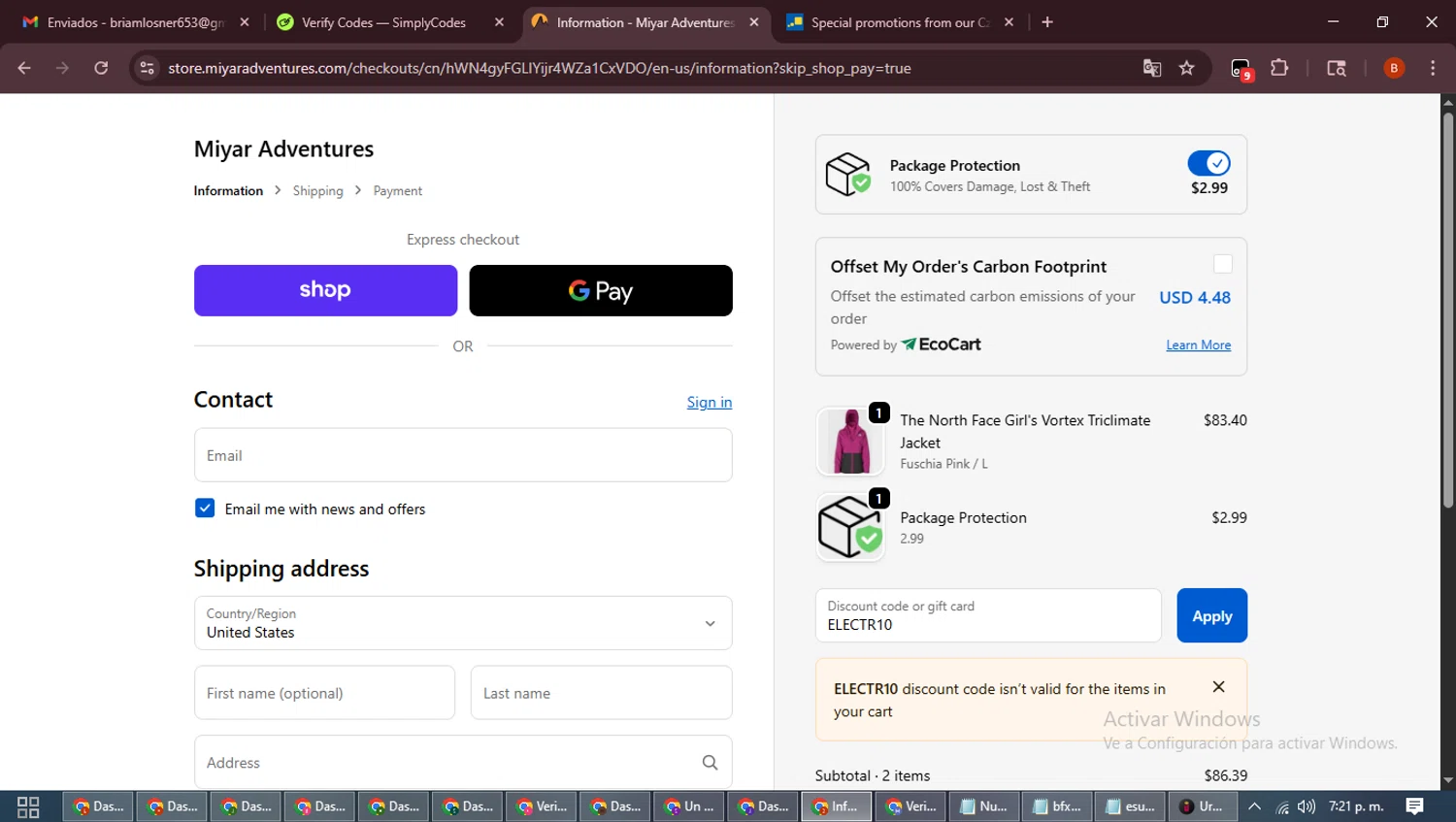This screenshot has width=1456, height=822.
Task: Open the notification center icon
Action: 1415,806
